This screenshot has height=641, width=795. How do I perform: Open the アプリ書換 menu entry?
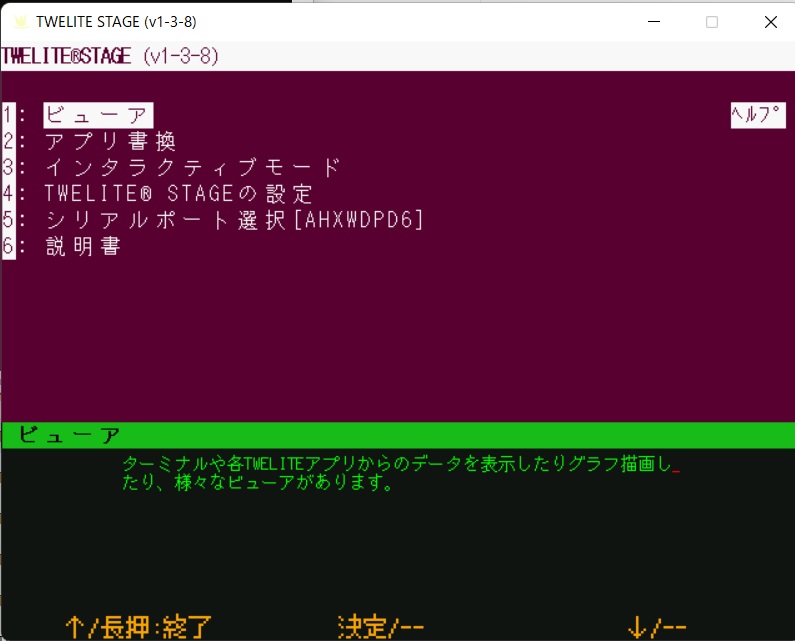(111, 141)
